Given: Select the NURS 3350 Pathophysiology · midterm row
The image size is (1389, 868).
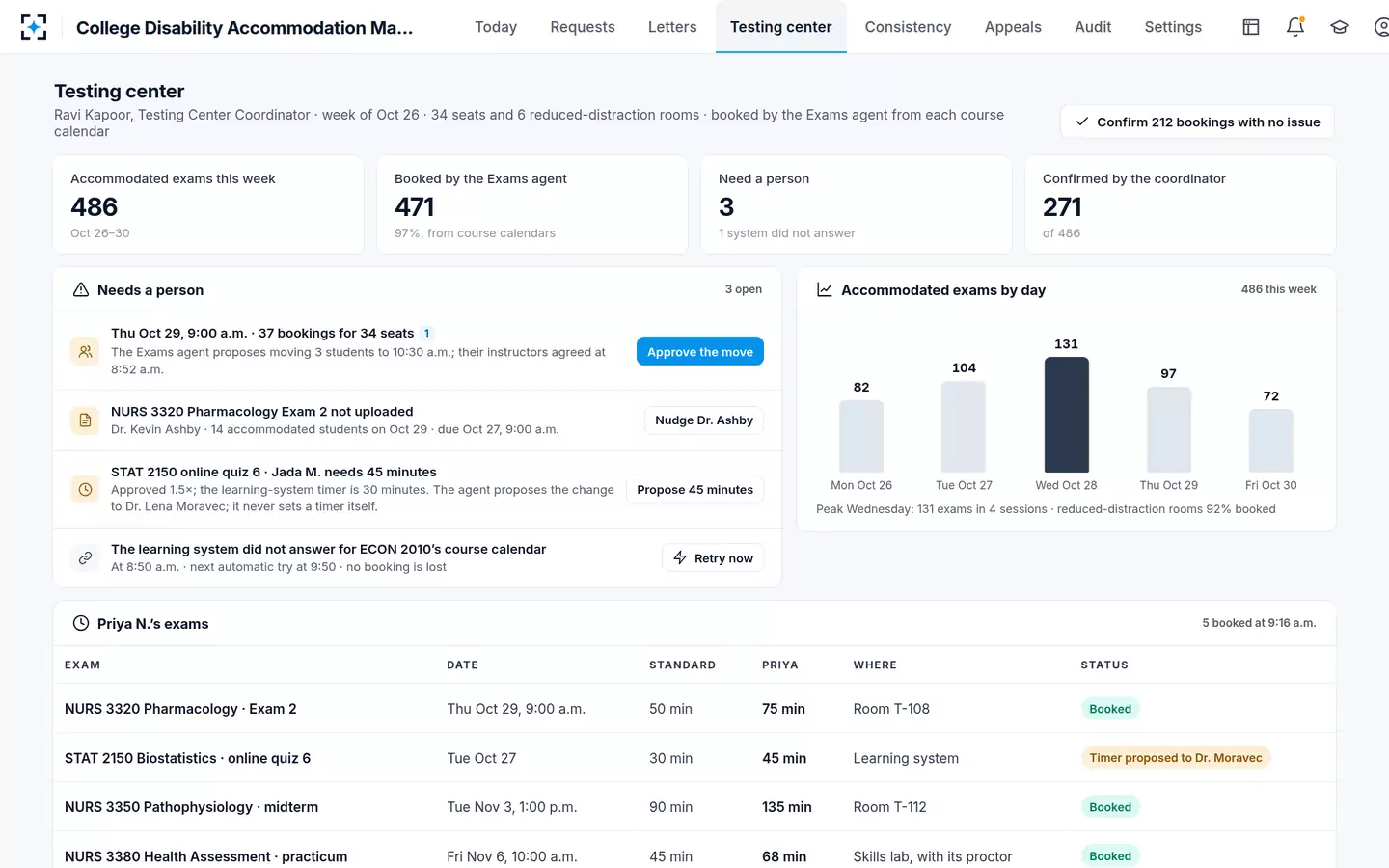Looking at the screenshot, I should (694, 807).
